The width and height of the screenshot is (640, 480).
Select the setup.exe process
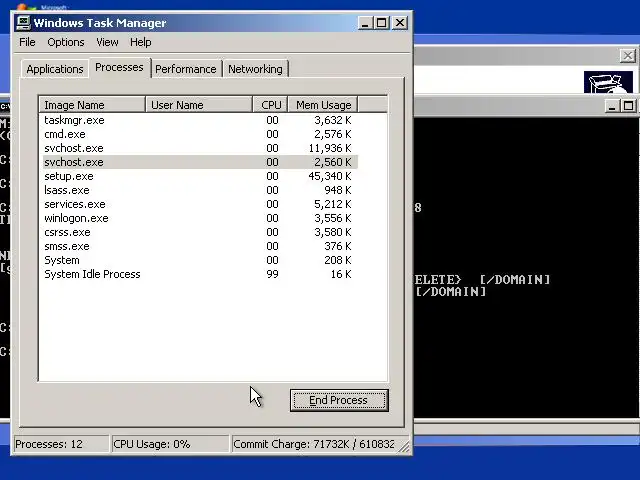click(x=200, y=176)
